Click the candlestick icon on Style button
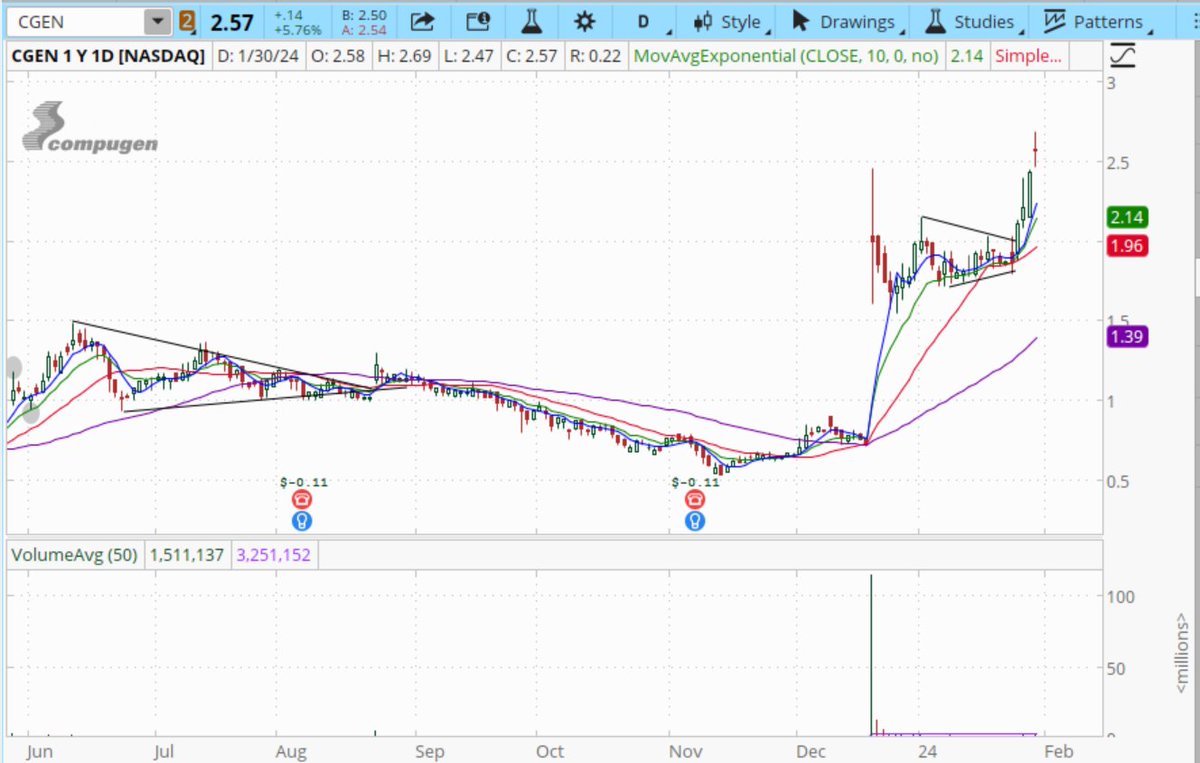This screenshot has height=763, width=1200. (703, 21)
